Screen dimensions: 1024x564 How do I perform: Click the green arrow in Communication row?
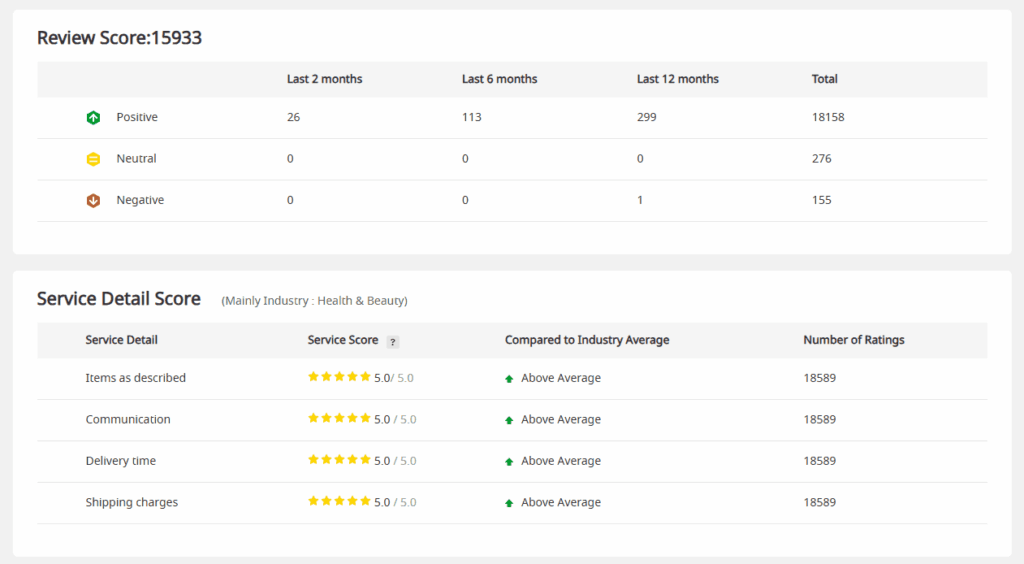[x=509, y=420]
